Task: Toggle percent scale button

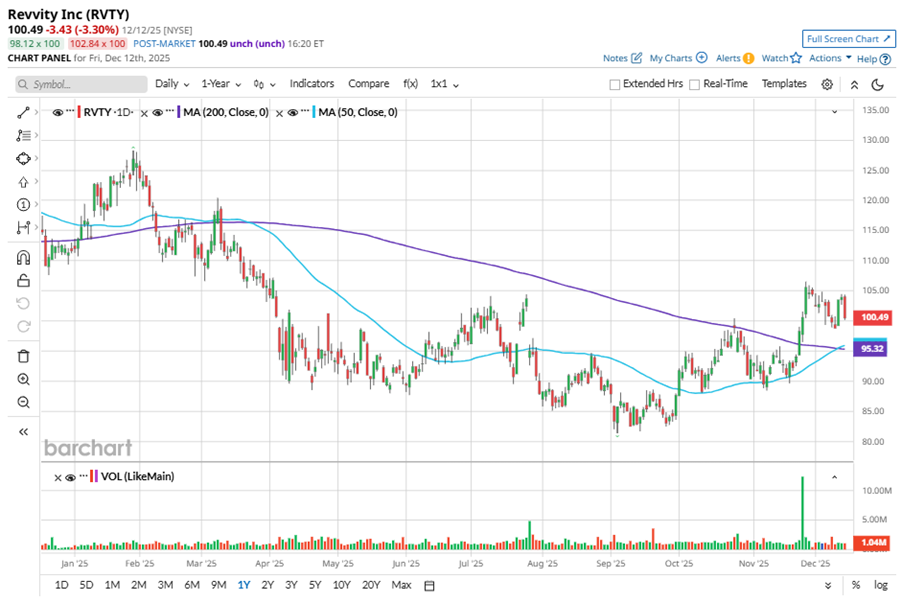Action: point(856,585)
